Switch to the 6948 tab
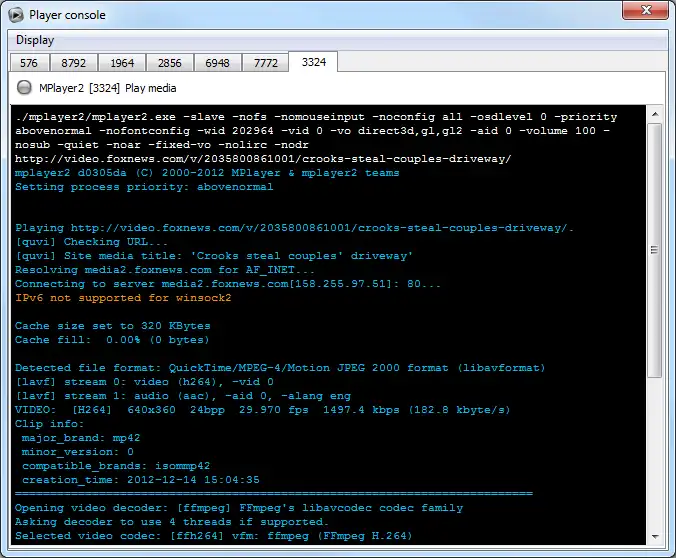The image size is (676, 558). tap(217, 63)
